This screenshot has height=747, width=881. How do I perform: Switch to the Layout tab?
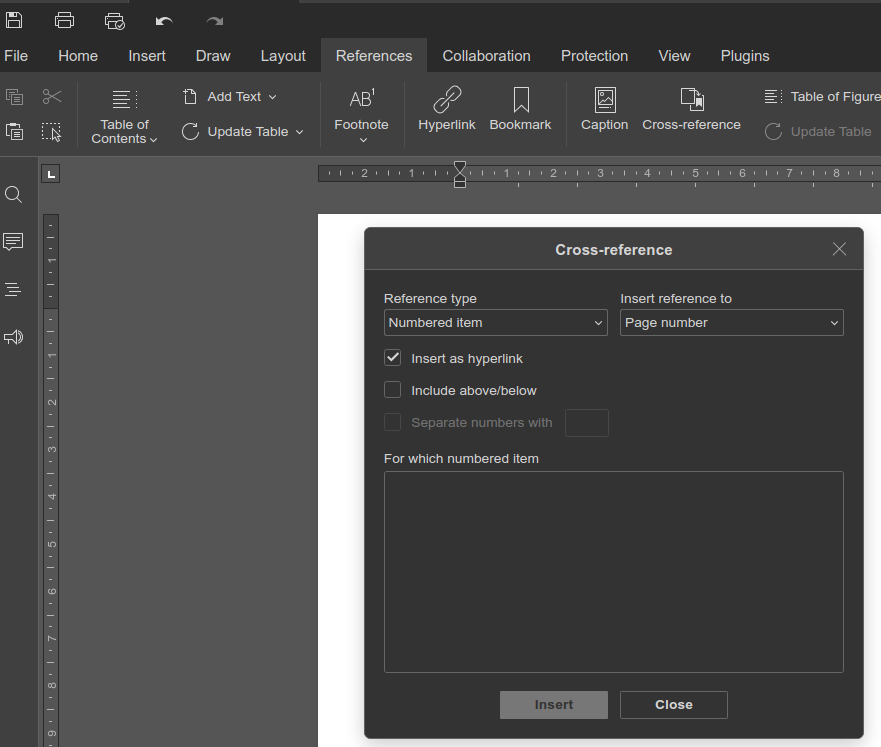283,56
